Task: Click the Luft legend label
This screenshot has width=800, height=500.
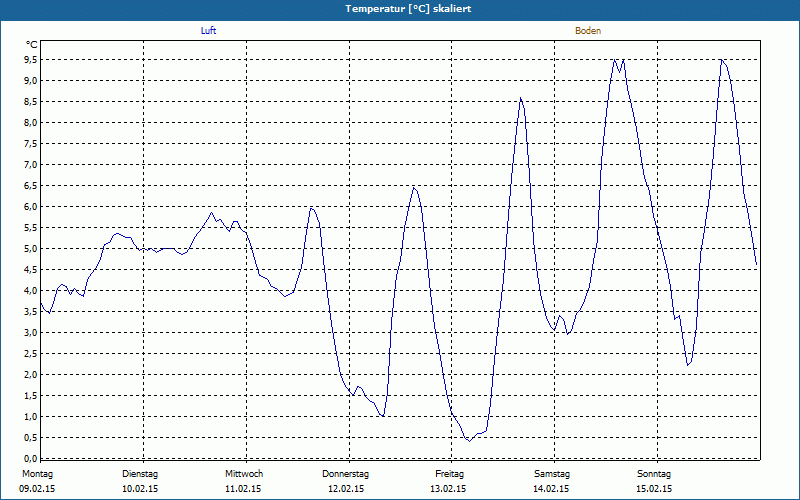Action: pos(208,31)
